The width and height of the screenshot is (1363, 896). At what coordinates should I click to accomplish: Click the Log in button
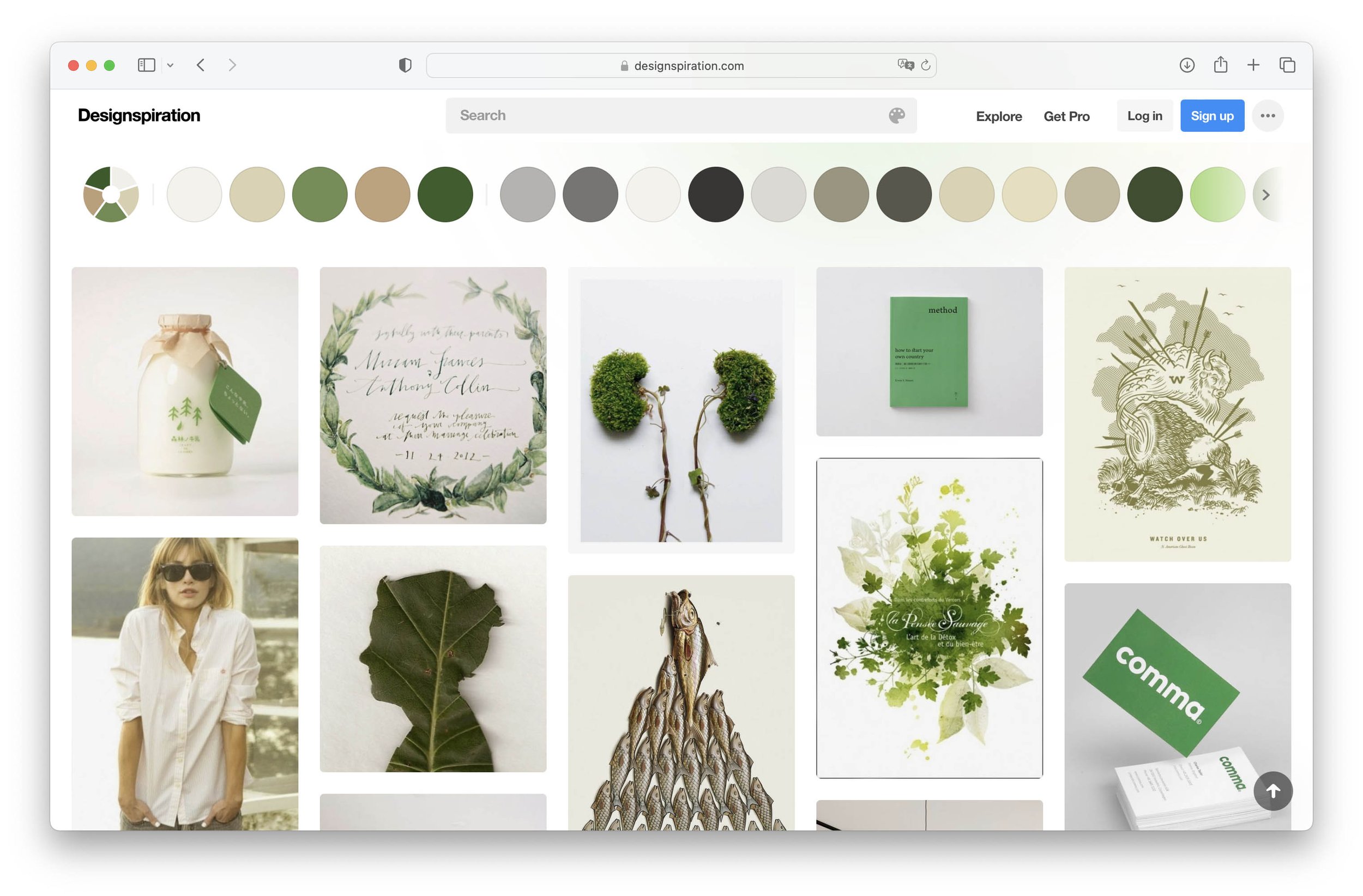(x=1144, y=116)
